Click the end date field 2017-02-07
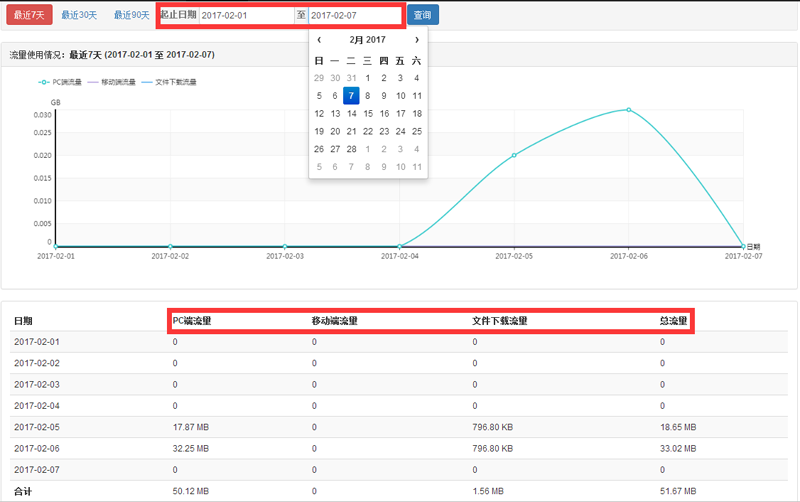Viewport: 800px width, 502px height. click(x=354, y=15)
